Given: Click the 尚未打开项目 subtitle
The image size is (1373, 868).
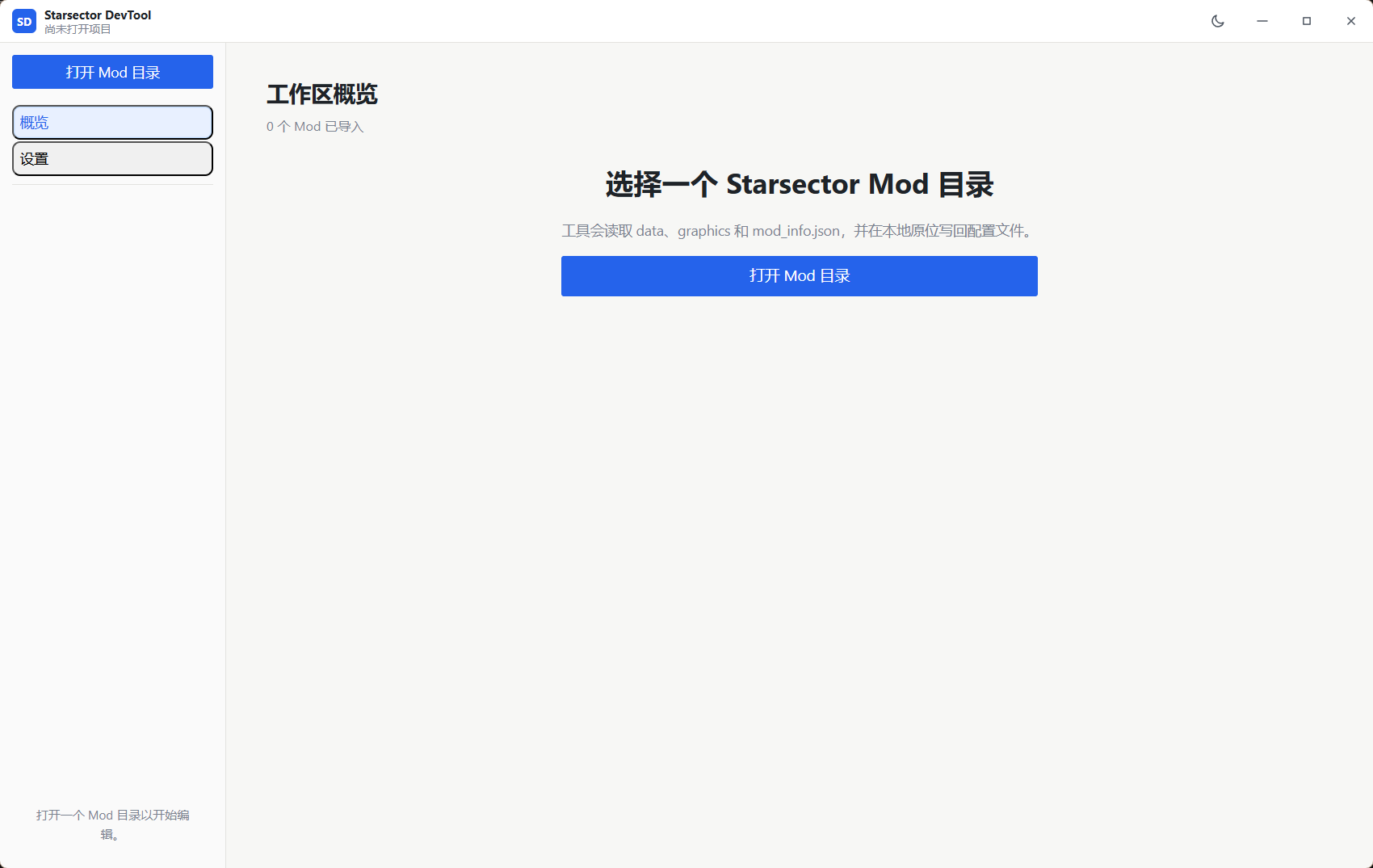Looking at the screenshot, I should click(78, 29).
